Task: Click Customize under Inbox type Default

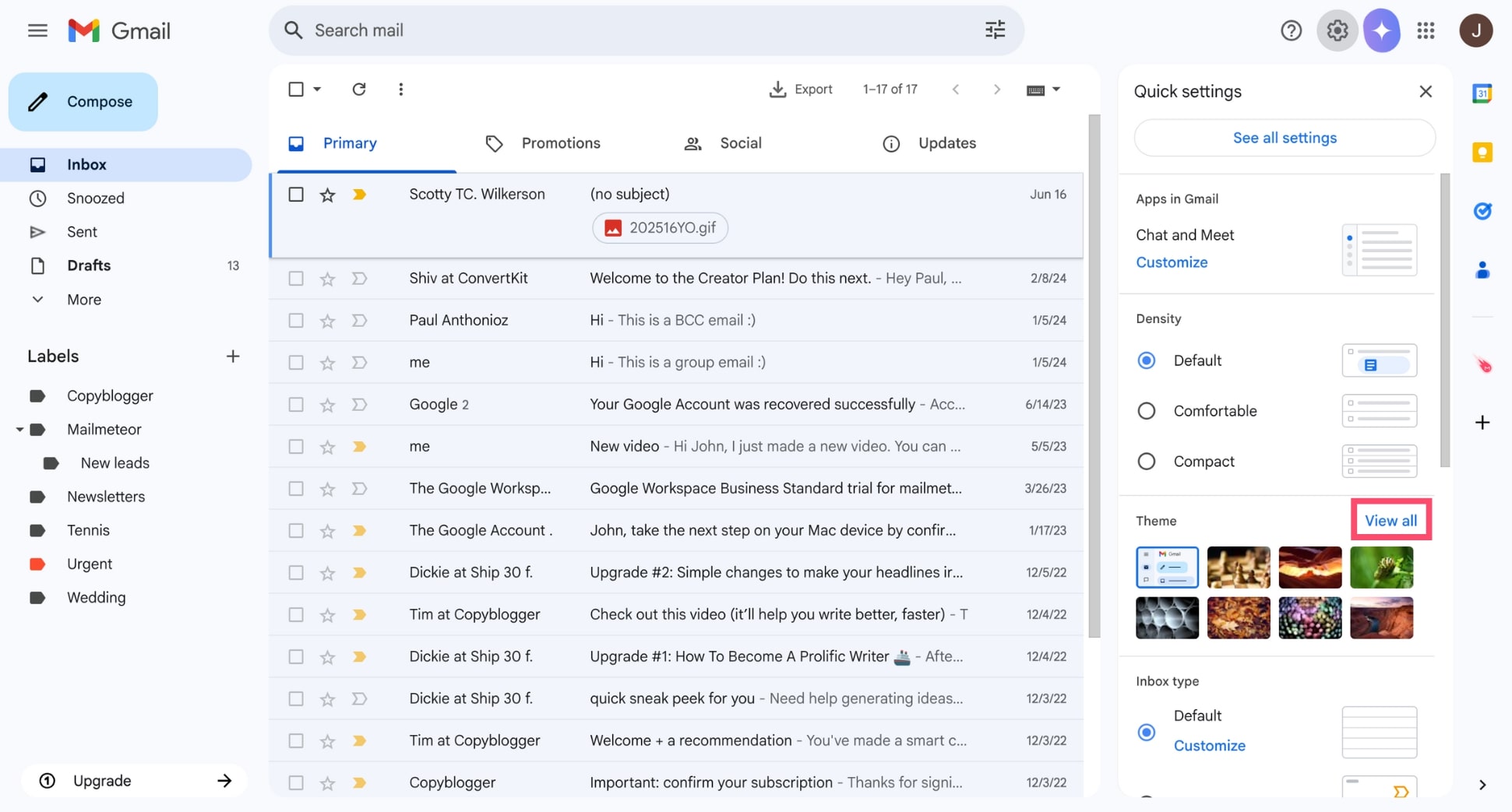Action: pos(1209,746)
